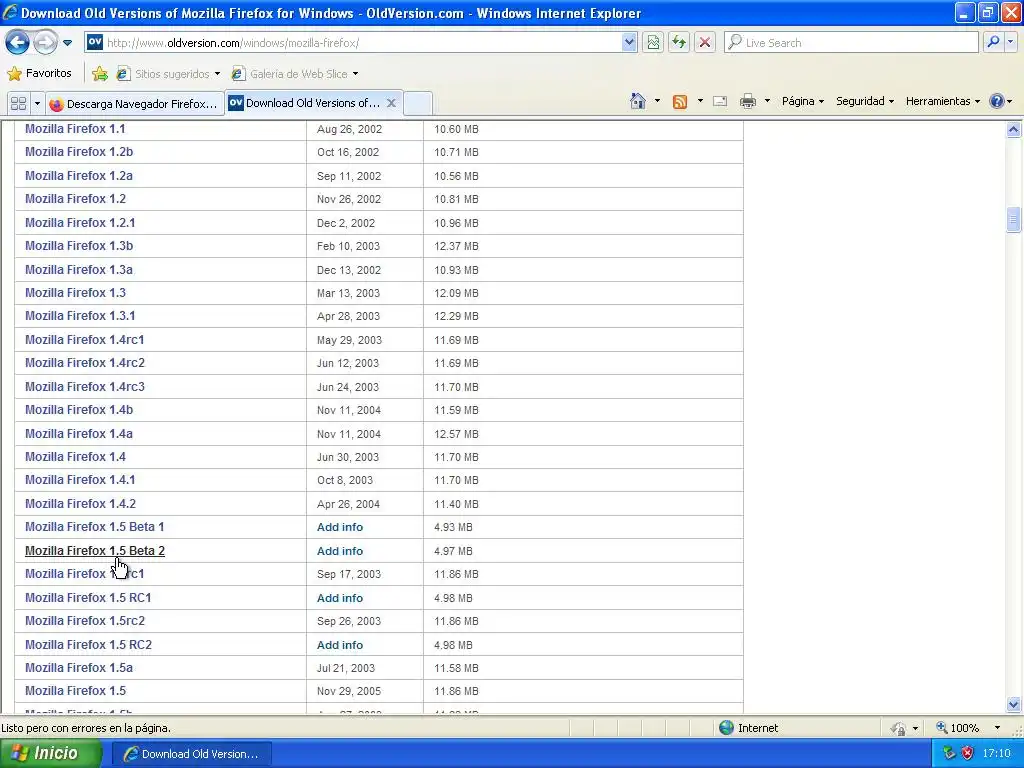The height and width of the screenshot is (768, 1024).
Task: Click the 100% zoom level button
Action: pos(957,728)
